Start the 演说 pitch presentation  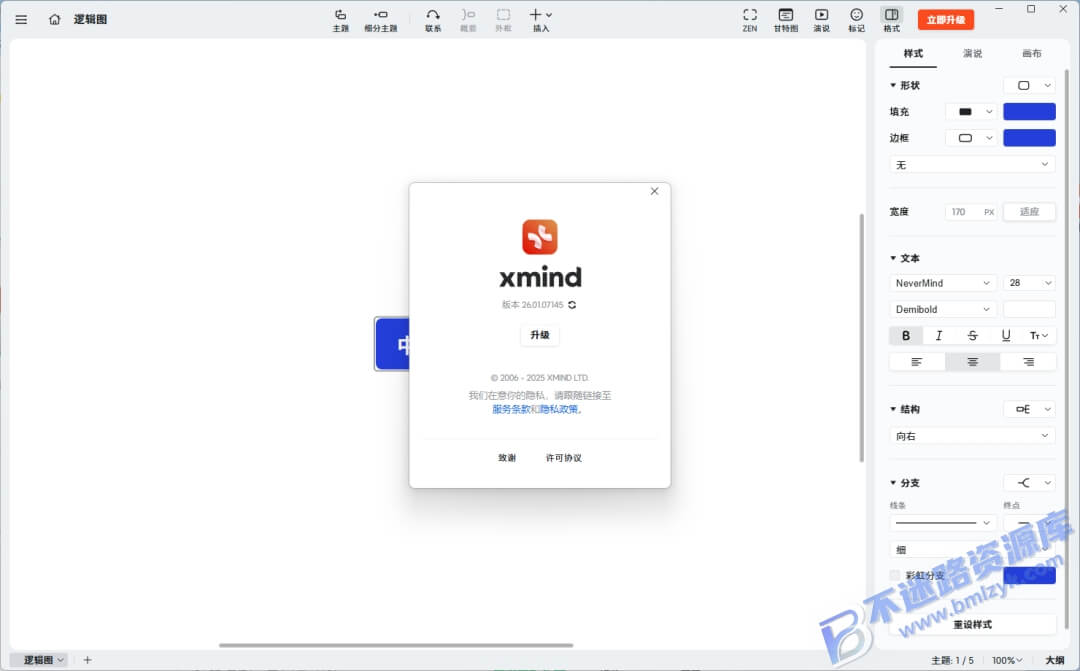[x=821, y=20]
